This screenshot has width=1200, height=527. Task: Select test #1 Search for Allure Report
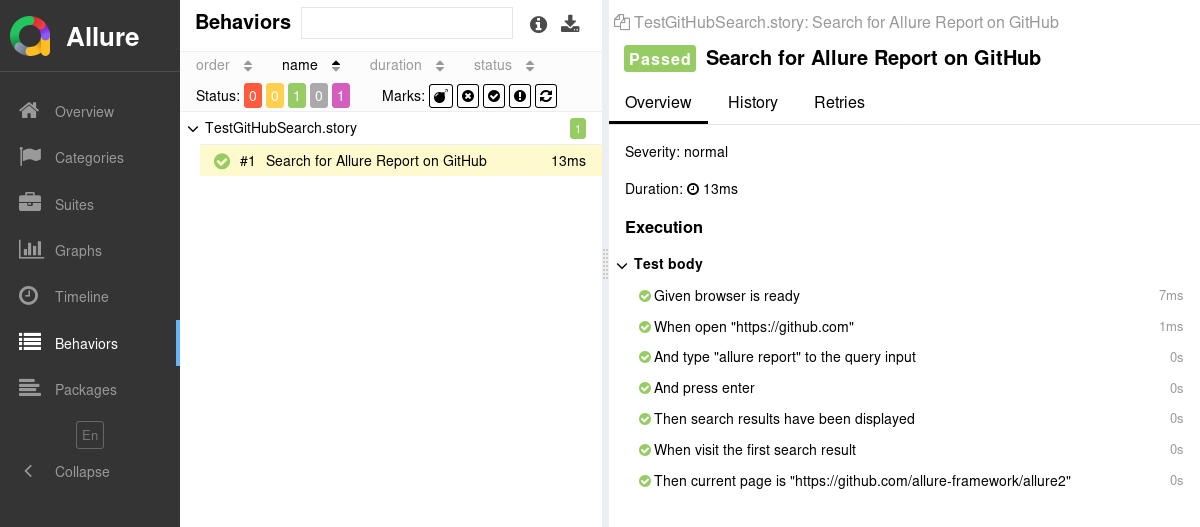[401, 161]
